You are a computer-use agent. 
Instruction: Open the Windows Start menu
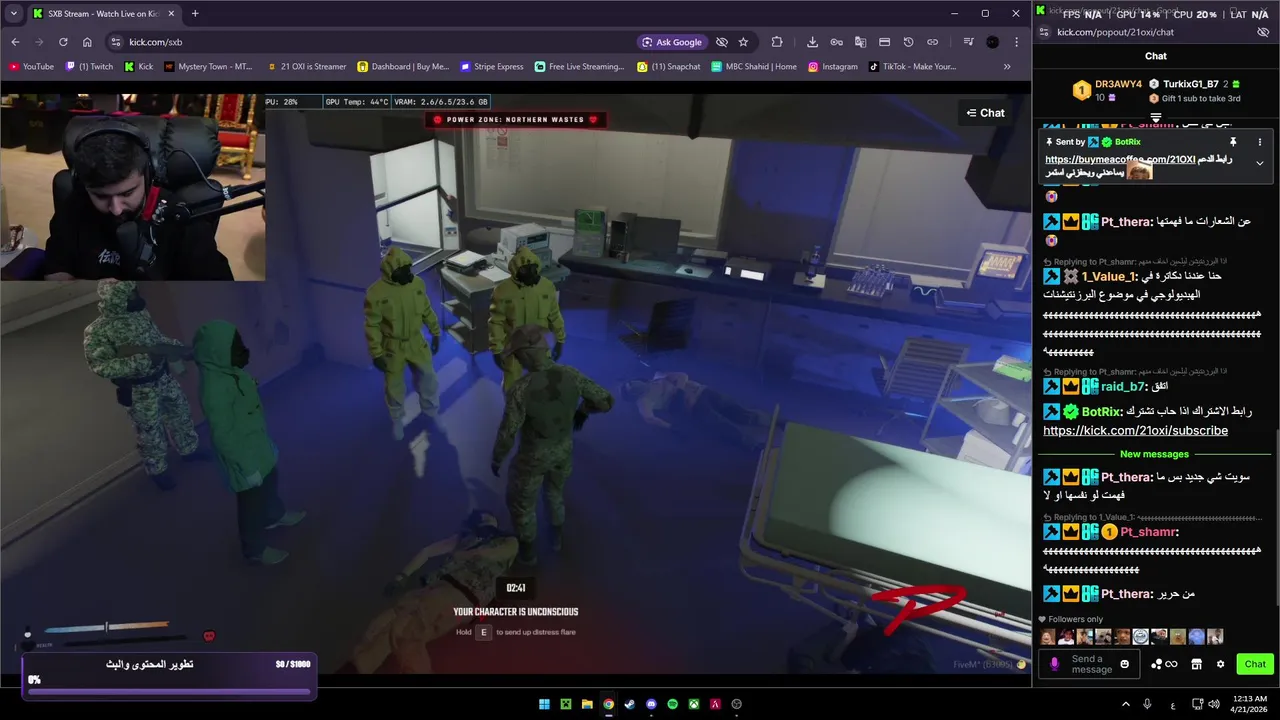tap(544, 704)
